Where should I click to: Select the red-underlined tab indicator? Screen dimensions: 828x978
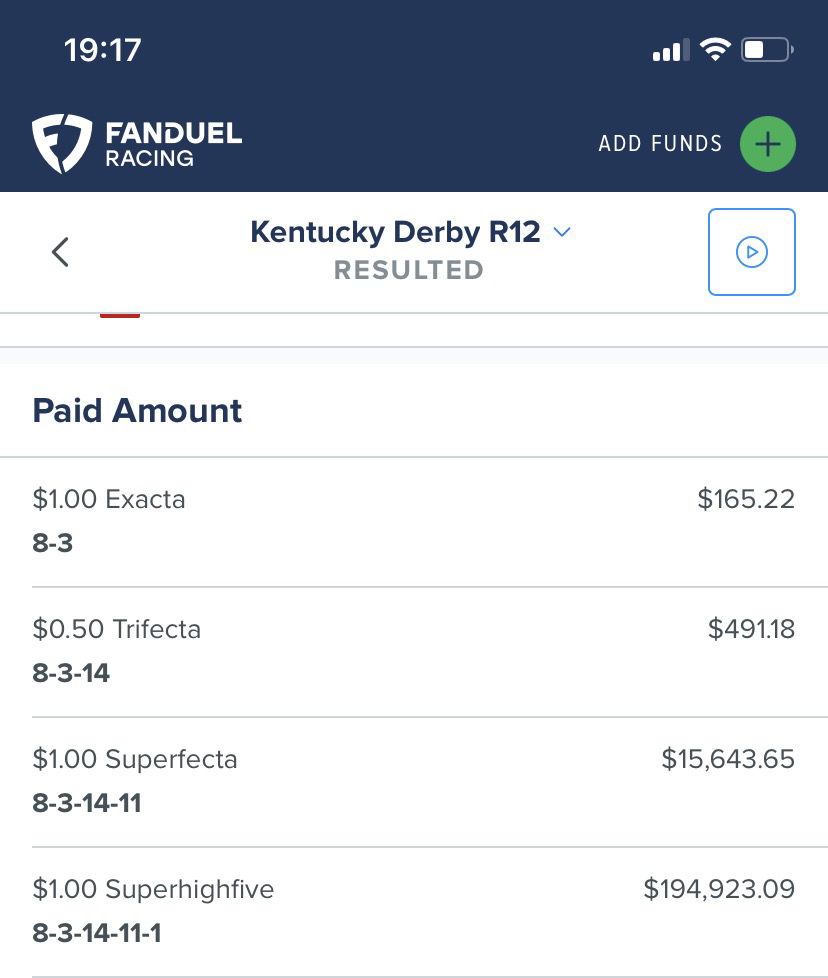tap(120, 314)
